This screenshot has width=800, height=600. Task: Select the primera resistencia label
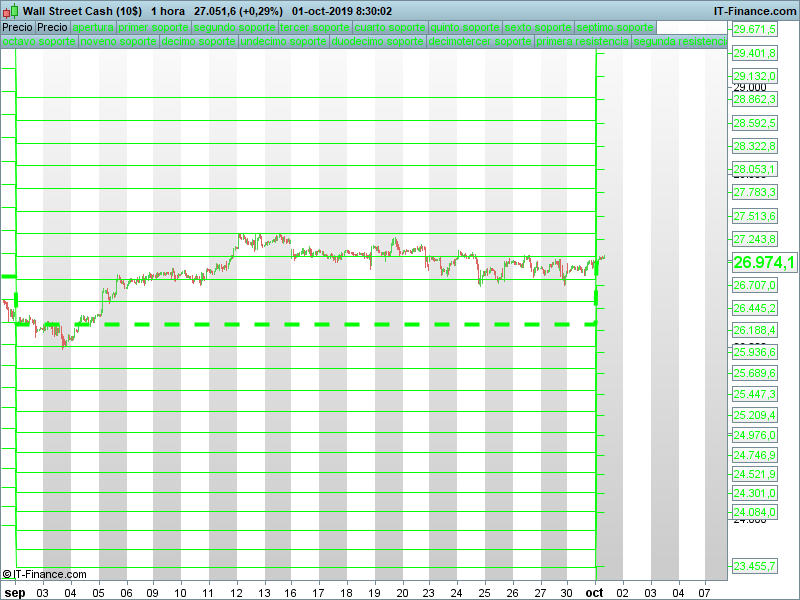point(582,42)
